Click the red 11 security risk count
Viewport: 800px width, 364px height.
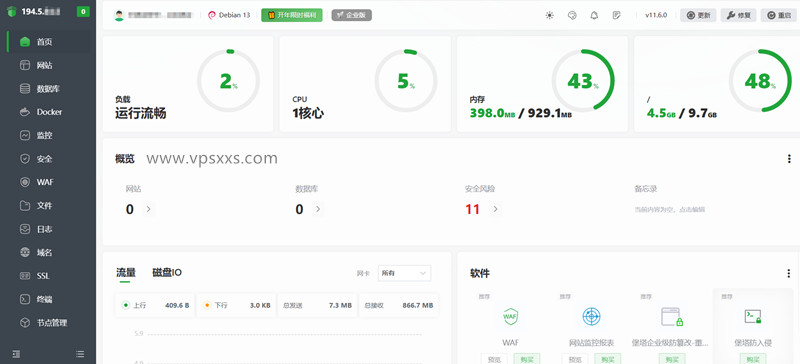coord(472,209)
